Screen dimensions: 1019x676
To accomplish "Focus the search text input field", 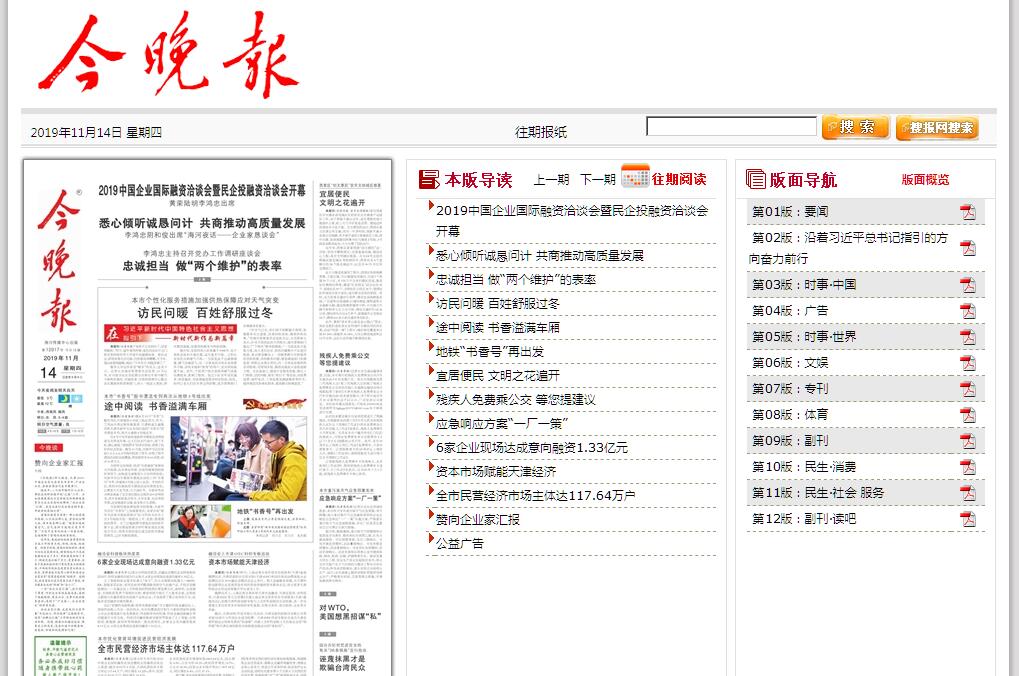I will 731,127.
